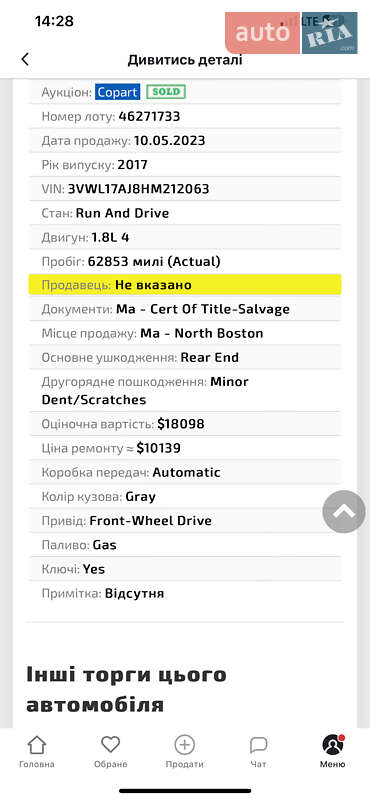The image size is (370, 800).
Task: Tap the green SOLD badge
Action: click(166, 92)
